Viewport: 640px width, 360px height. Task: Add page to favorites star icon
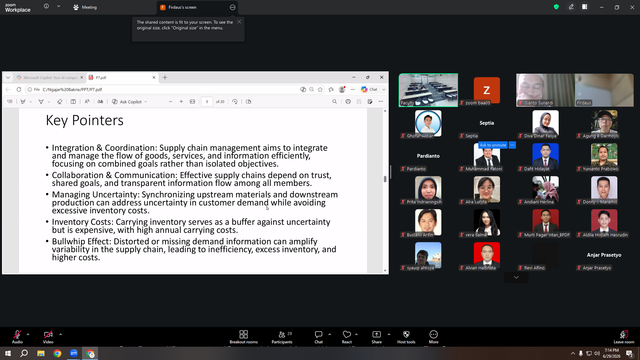coord(320,89)
